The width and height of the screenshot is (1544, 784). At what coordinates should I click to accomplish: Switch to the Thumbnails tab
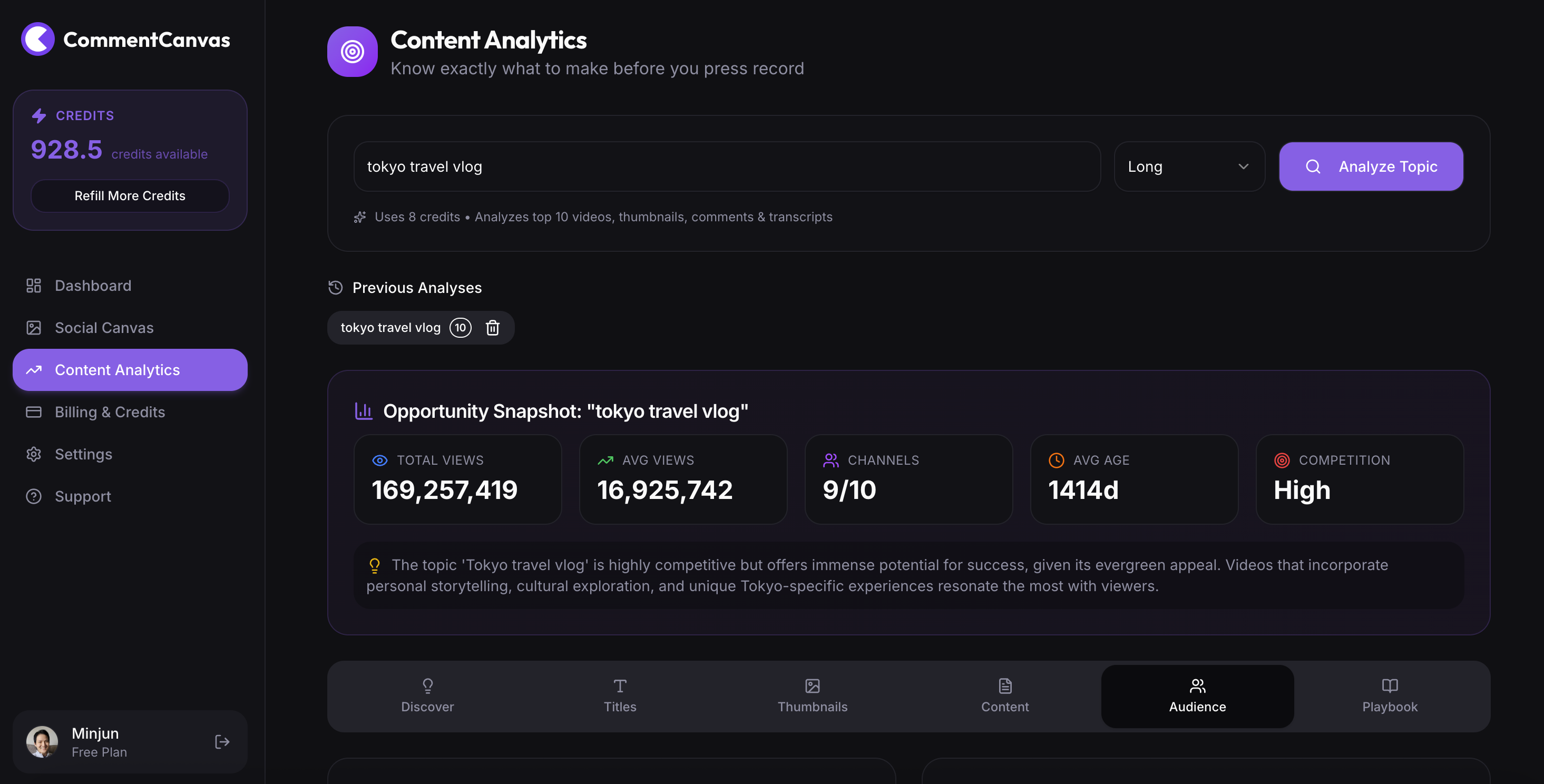[x=812, y=697]
